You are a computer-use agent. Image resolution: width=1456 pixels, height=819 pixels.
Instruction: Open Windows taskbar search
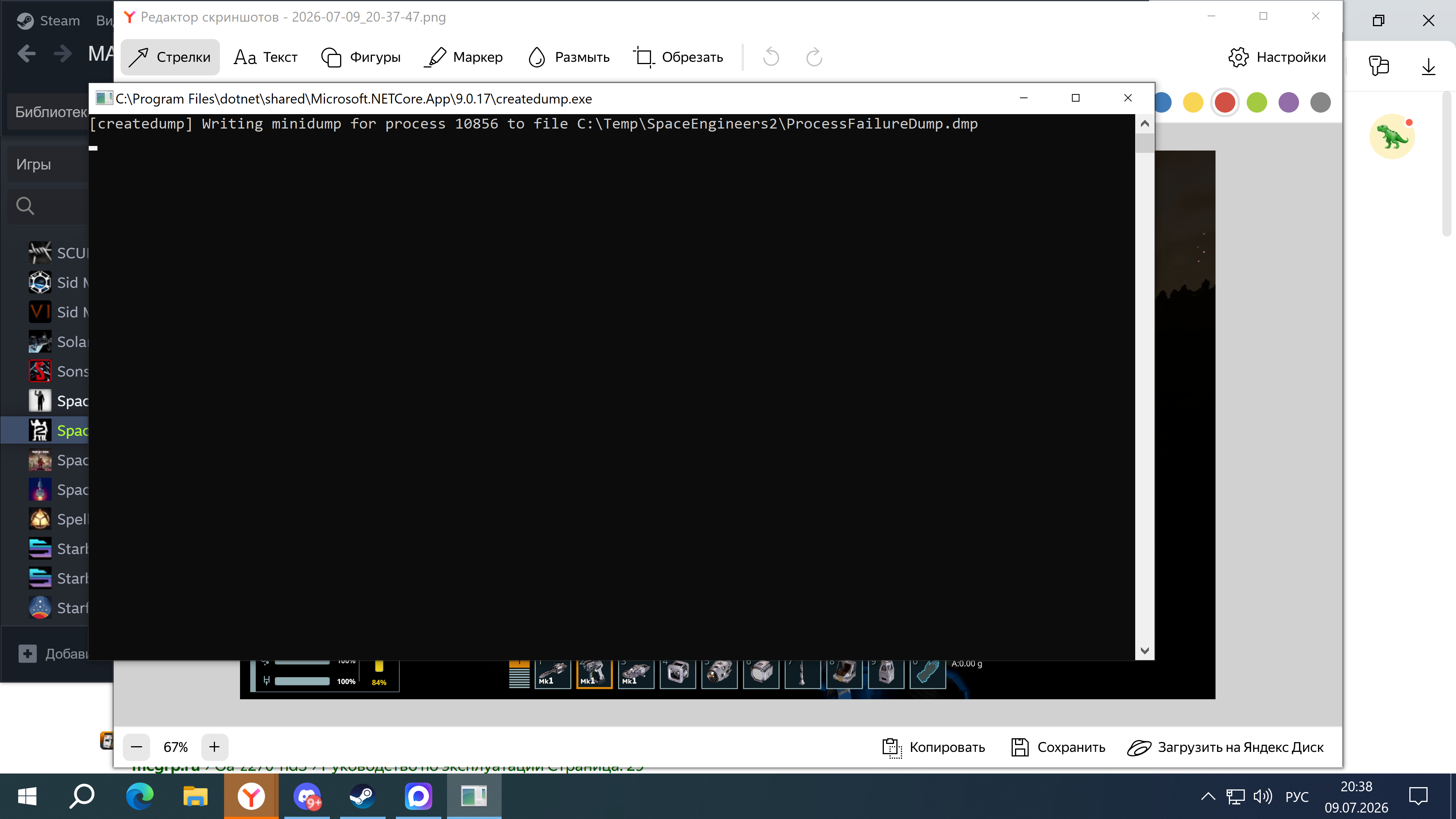click(x=82, y=796)
